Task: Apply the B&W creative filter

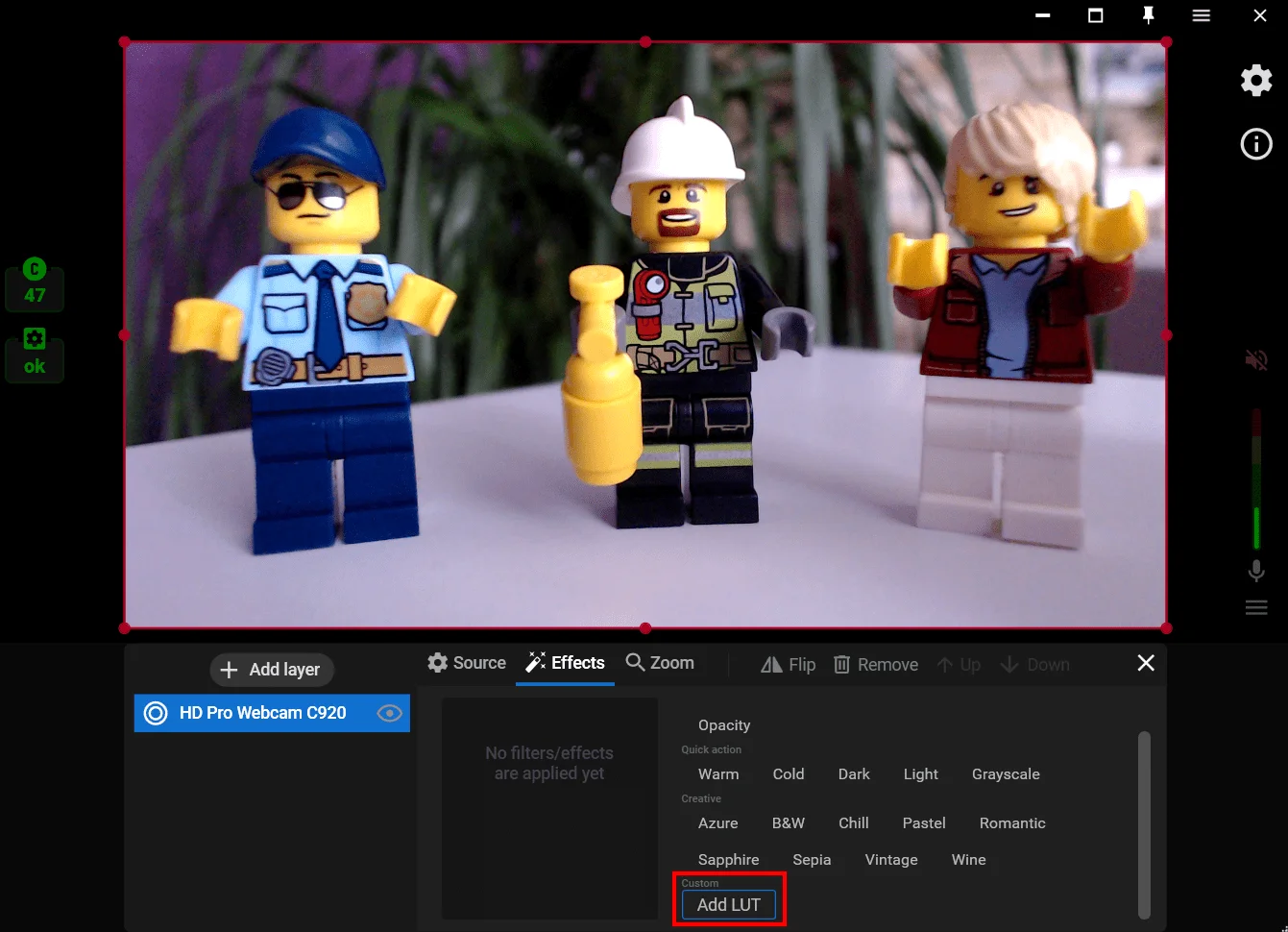Action: [x=789, y=823]
